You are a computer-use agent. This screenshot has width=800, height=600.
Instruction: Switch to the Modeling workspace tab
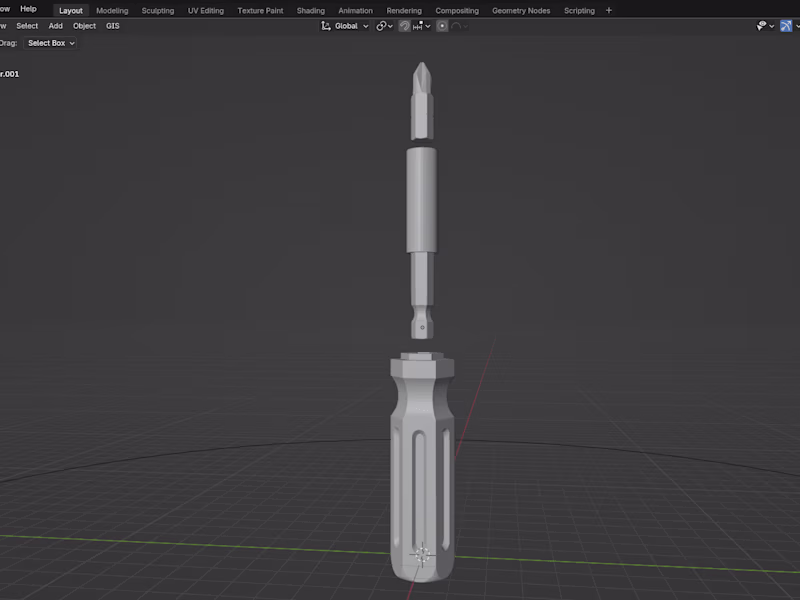pyautogui.click(x=112, y=10)
